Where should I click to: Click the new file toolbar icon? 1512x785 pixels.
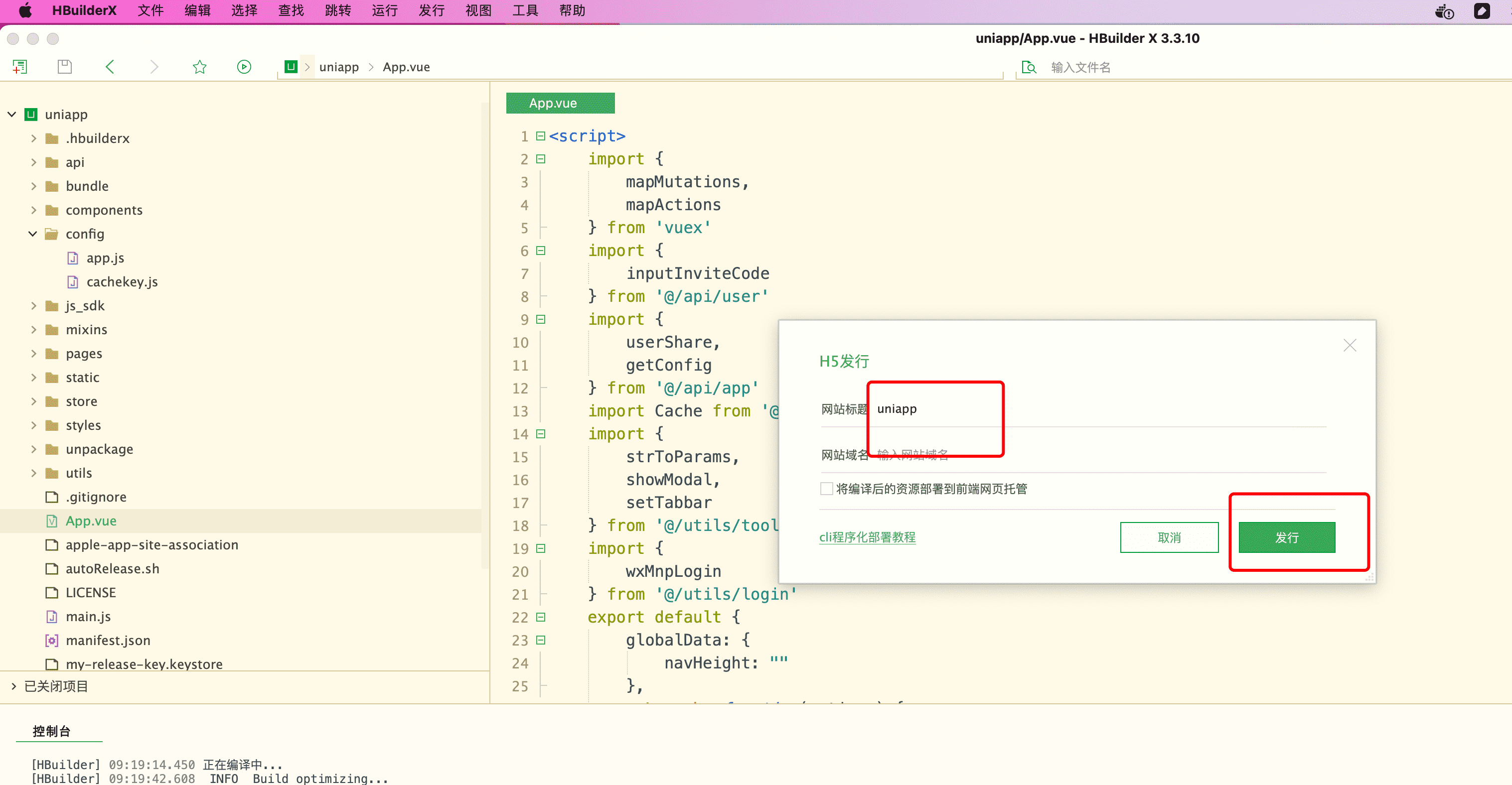tap(20, 67)
